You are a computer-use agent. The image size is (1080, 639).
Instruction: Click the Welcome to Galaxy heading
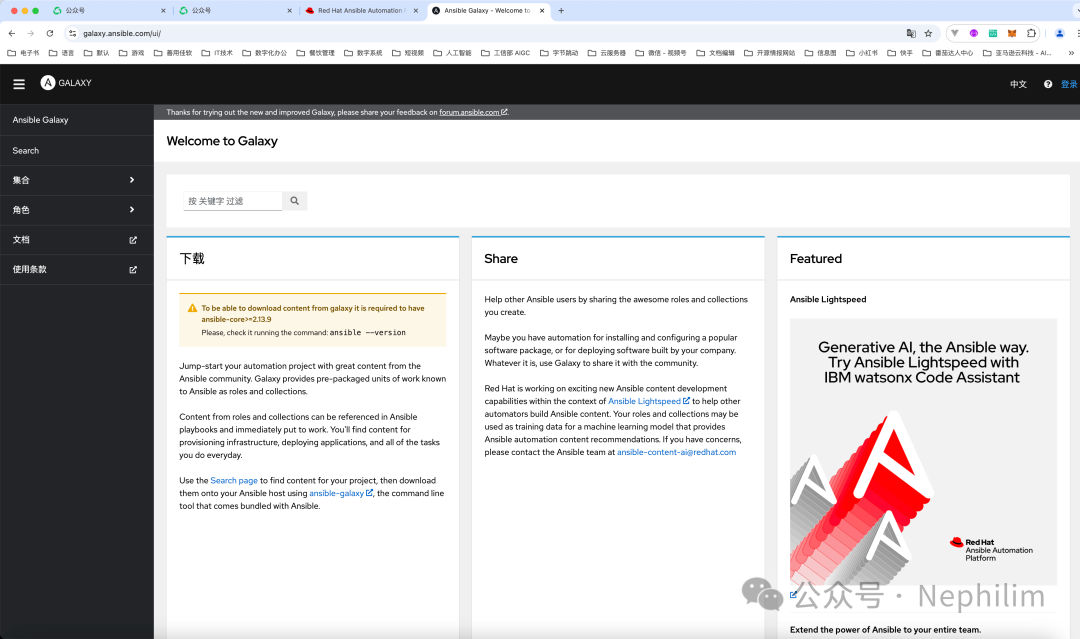pyautogui.click(x=222, y=141)
